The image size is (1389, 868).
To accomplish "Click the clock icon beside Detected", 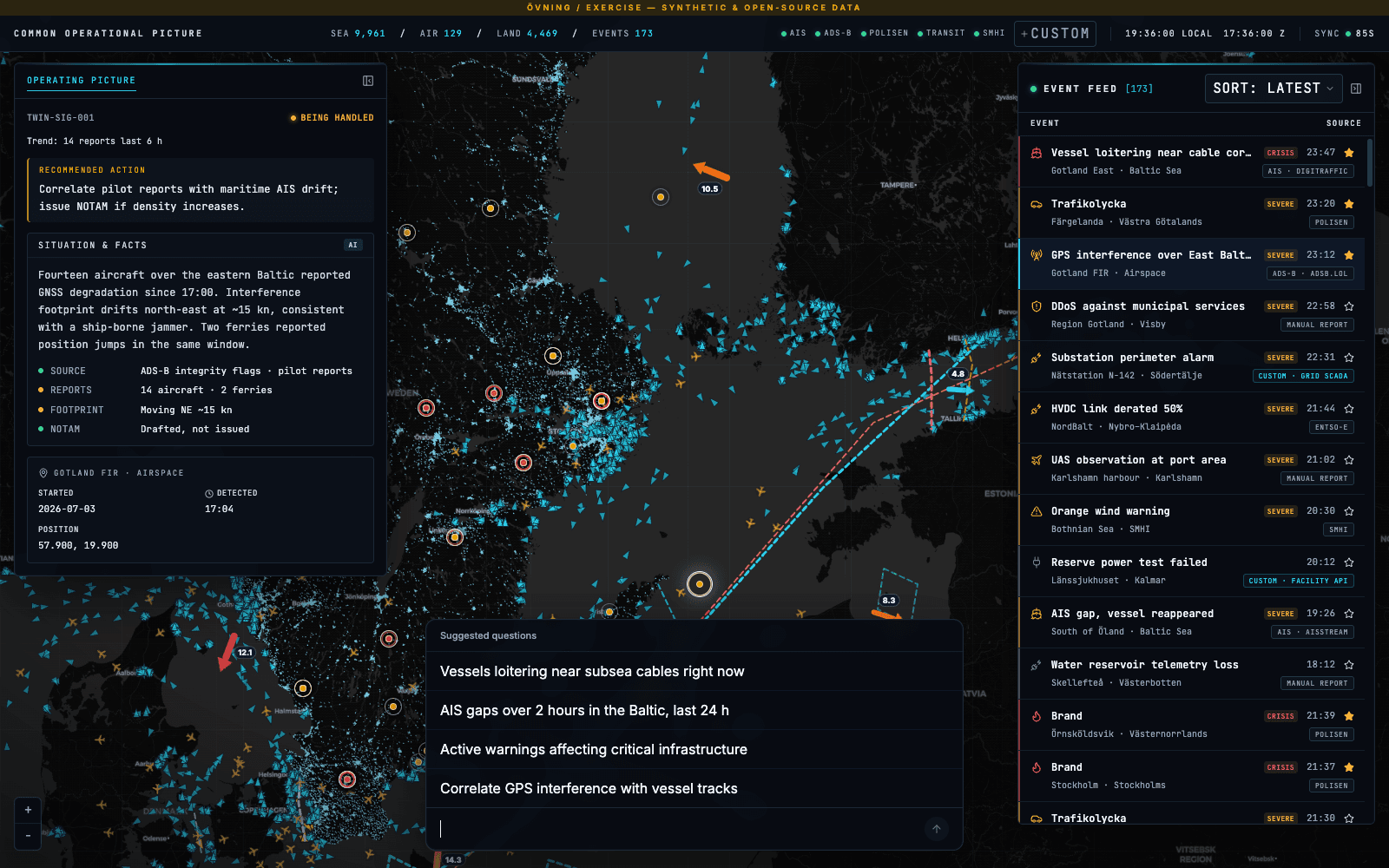I will pyautogui.click(x=209, y=493).
